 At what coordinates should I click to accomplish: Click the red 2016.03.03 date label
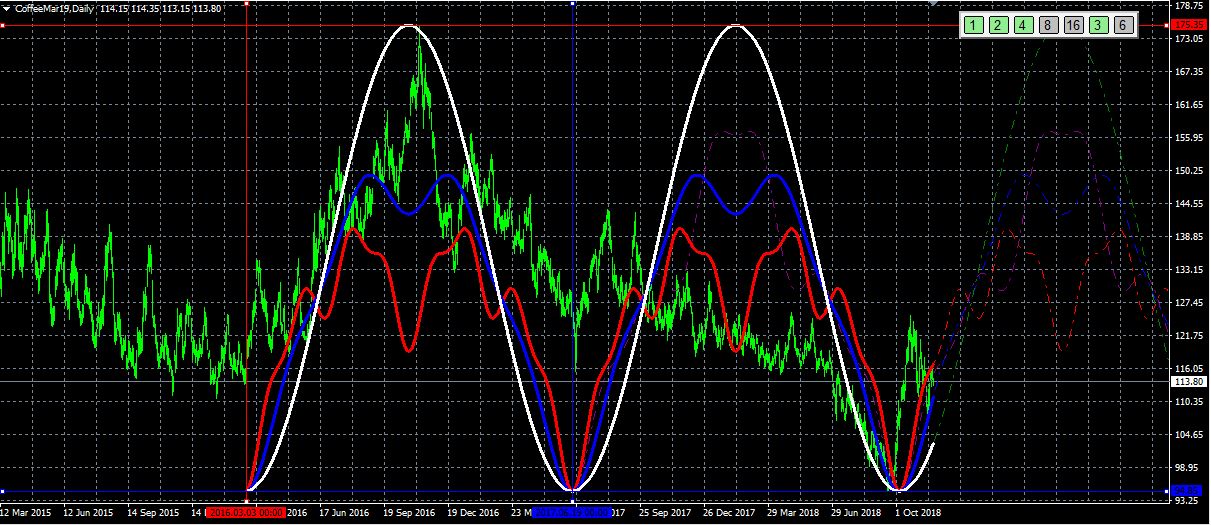click(x=246, y=512)
